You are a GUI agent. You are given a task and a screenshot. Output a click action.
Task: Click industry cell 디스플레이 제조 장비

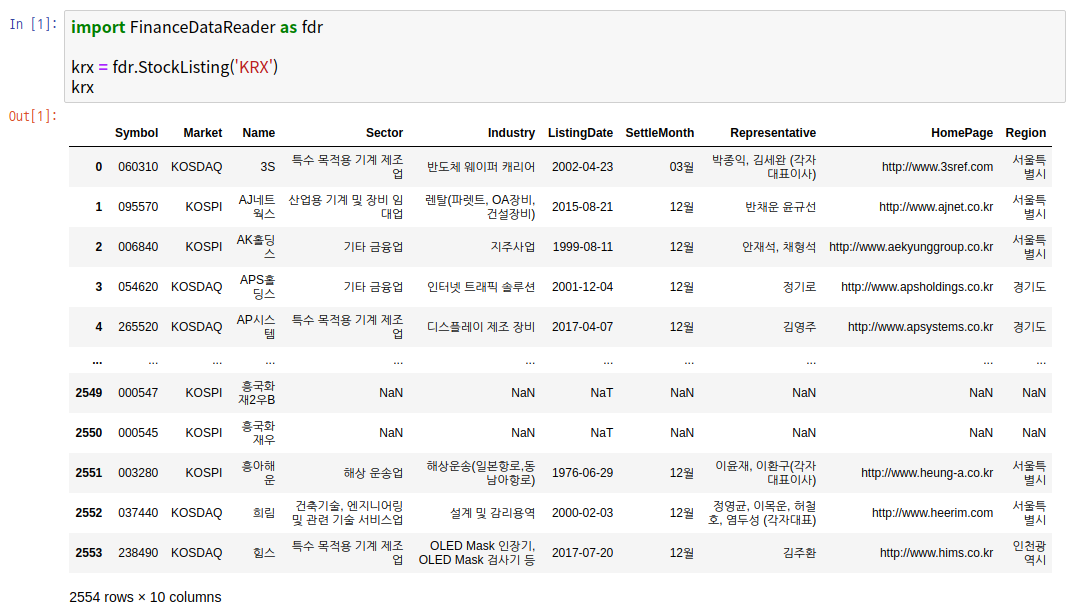481,327
